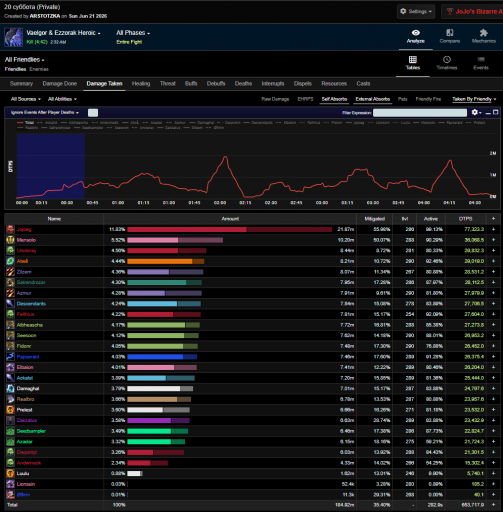Click the Realbro row class icon
The width and height of the screenshot is (503, 512).
[x=10, y=399]
